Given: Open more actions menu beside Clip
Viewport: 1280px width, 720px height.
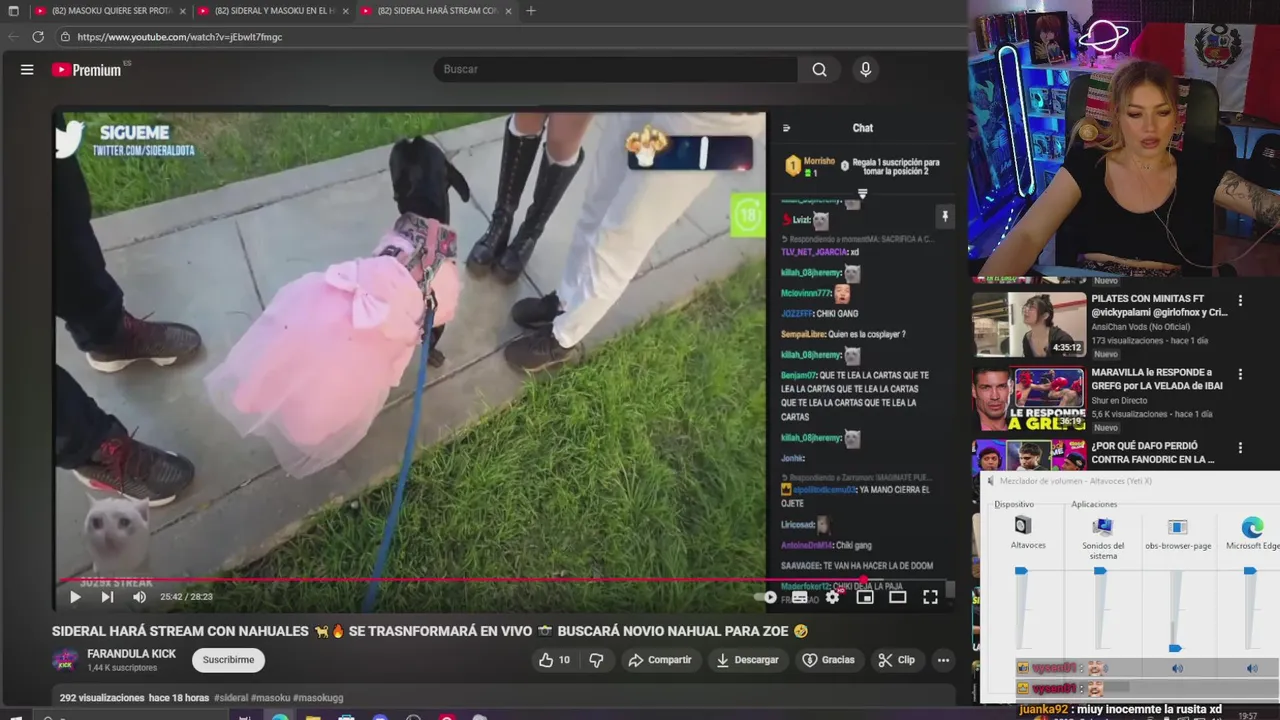Looking at the screenshot, I should 943,660.
